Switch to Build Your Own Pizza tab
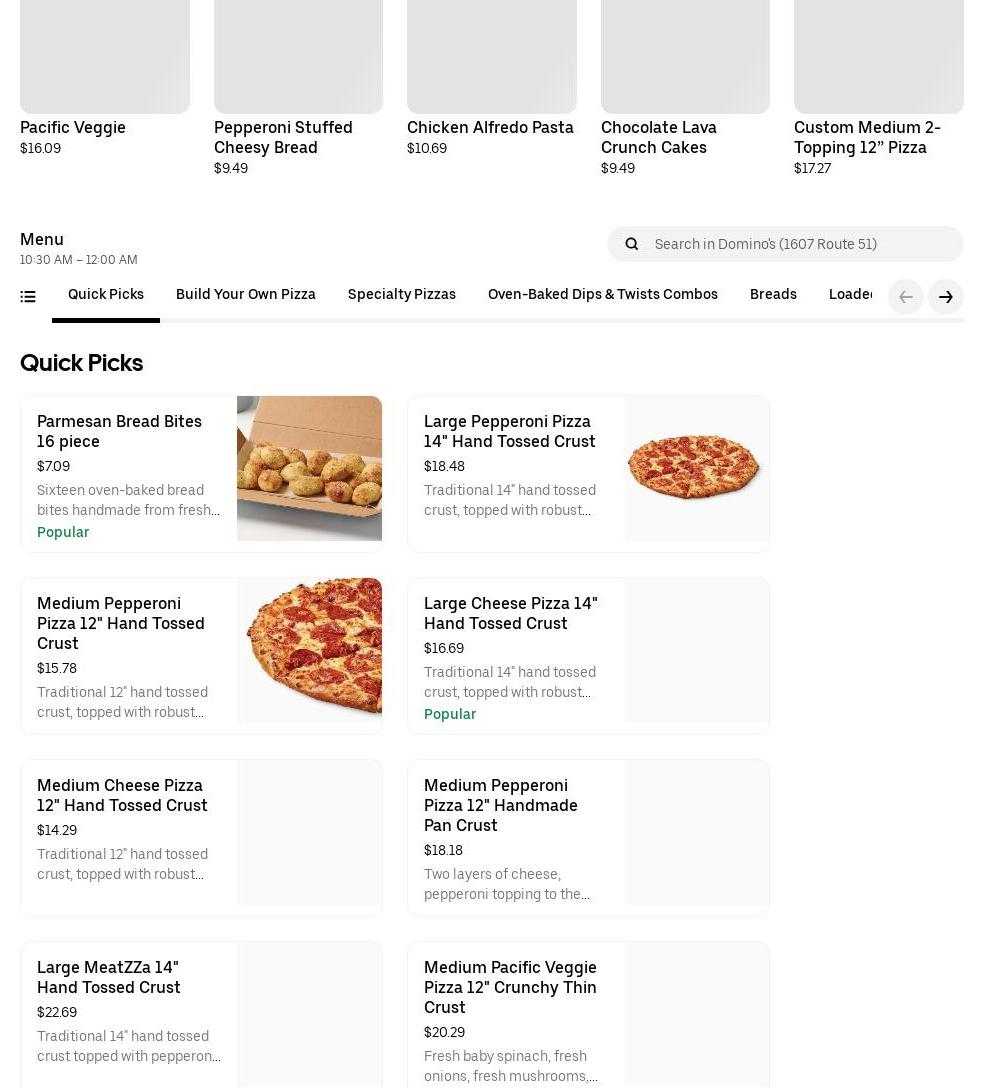The image size is (984, 1088). point(245,295)
